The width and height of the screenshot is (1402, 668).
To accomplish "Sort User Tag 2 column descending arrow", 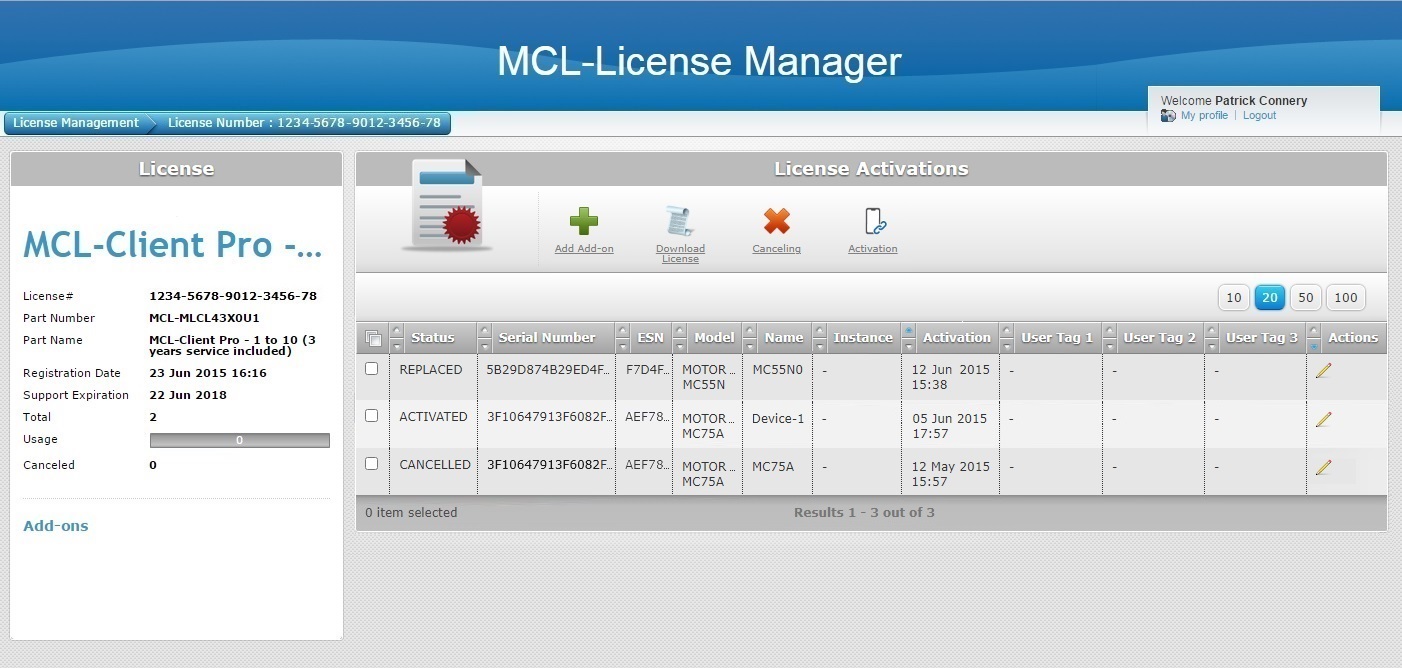I will (1110, 346).
